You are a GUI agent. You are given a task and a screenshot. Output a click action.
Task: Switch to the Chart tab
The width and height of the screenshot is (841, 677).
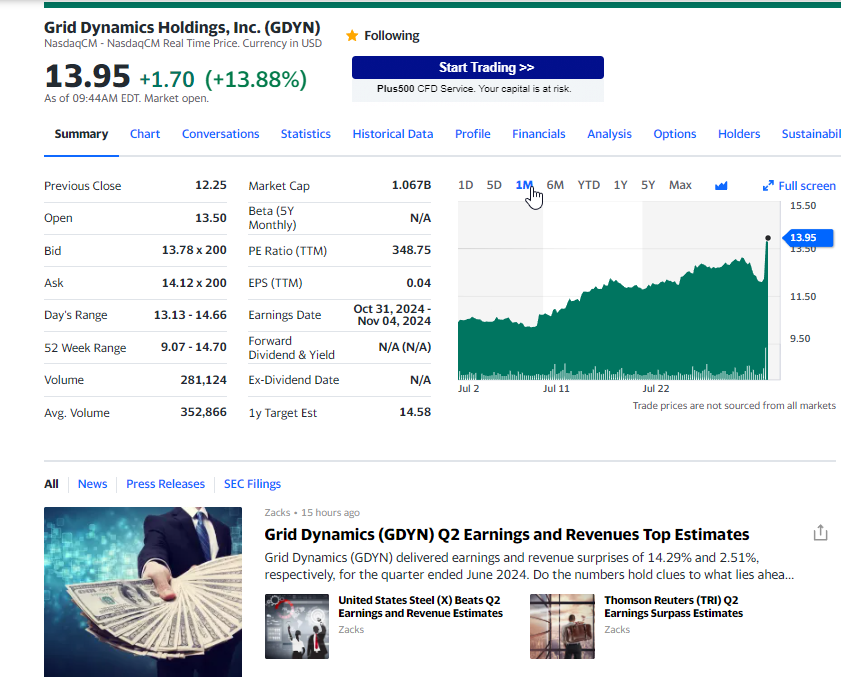[145, 134]
